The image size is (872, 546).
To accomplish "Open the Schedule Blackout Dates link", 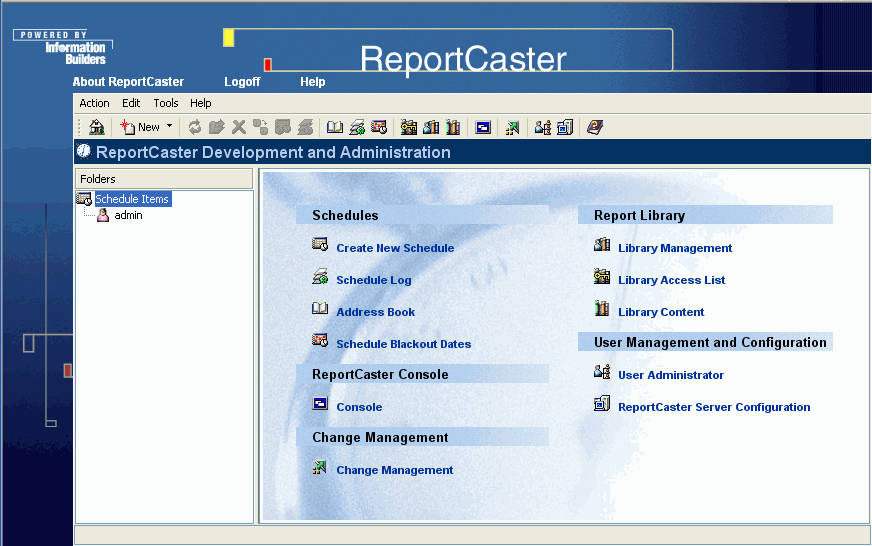I will [404, 344].
